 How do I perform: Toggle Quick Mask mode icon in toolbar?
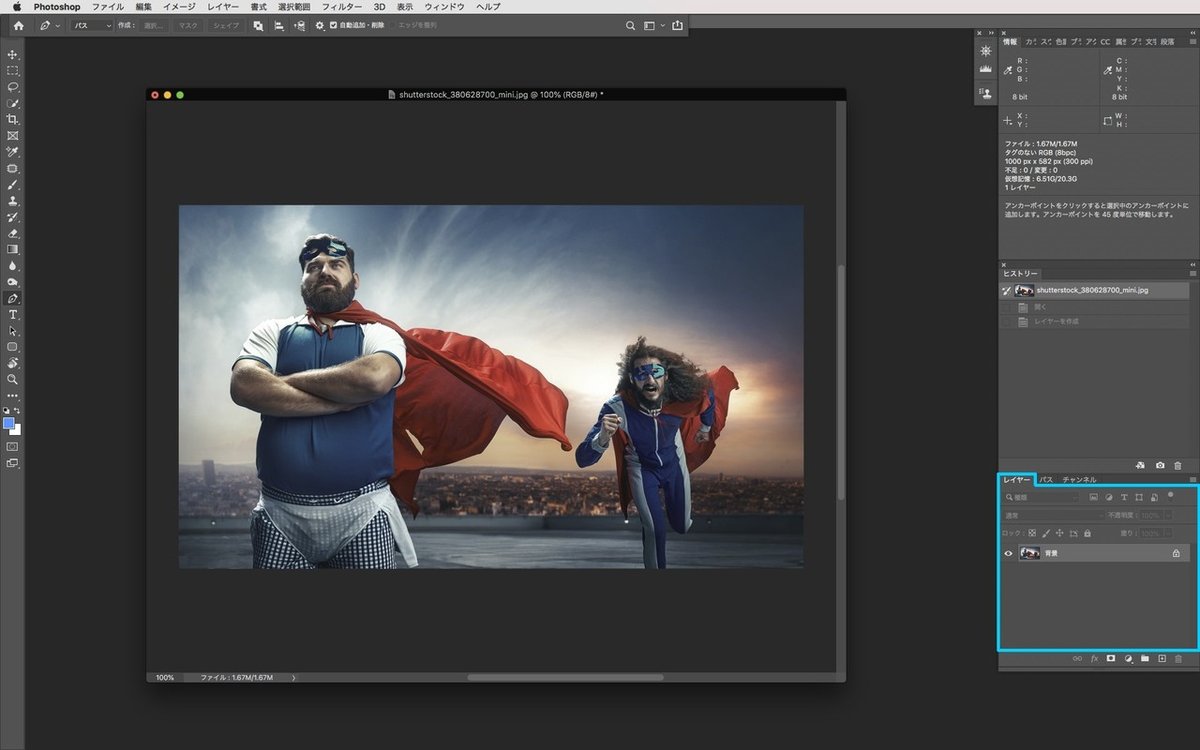pyautogui.click(x=13, y=446)
